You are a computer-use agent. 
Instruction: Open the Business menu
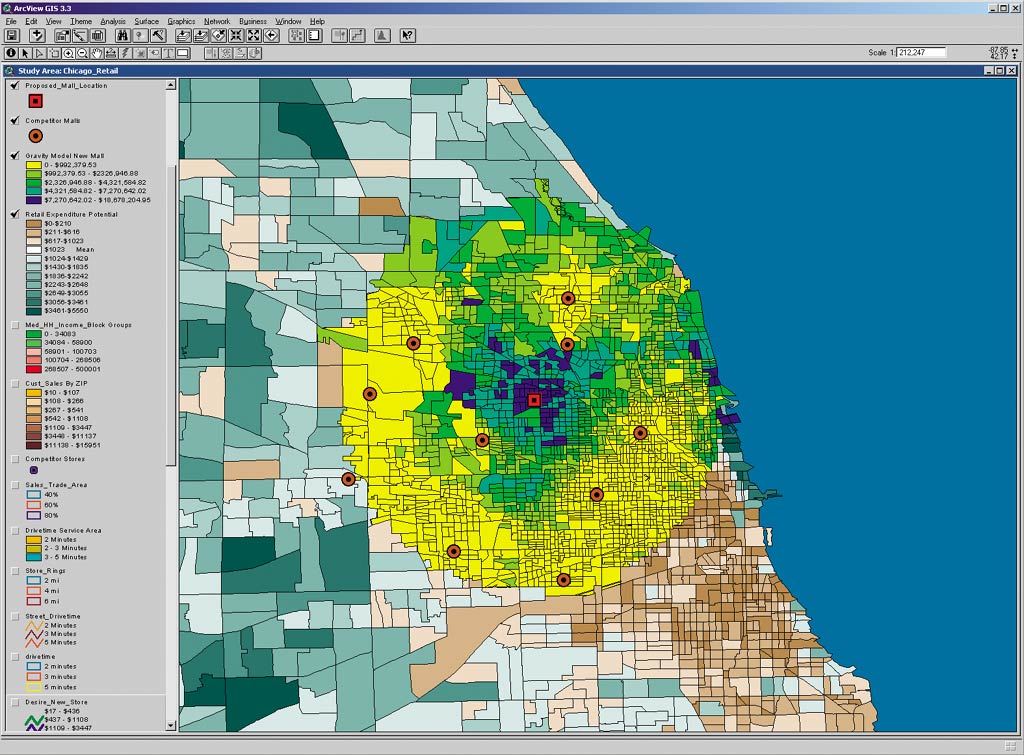click(x=252, y=20)
